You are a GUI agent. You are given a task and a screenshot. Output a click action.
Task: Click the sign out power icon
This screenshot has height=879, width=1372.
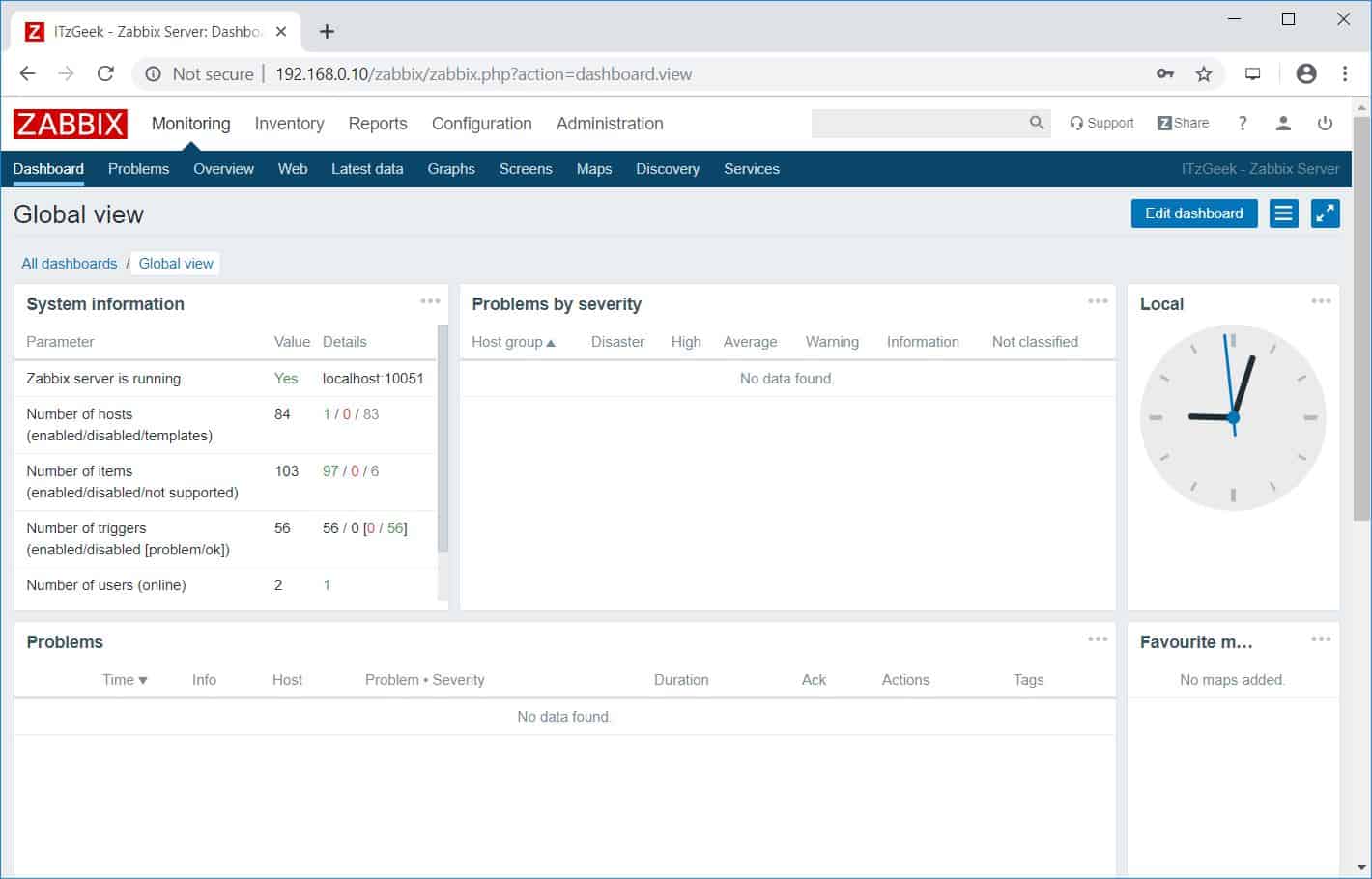[1325, 123]
